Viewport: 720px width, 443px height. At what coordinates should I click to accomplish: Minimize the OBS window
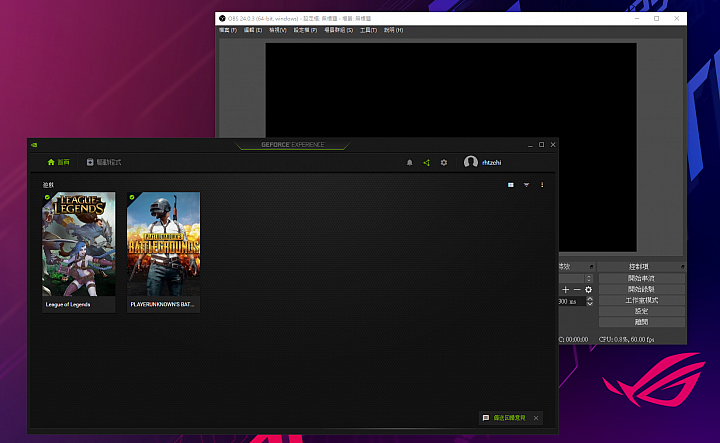637,18
